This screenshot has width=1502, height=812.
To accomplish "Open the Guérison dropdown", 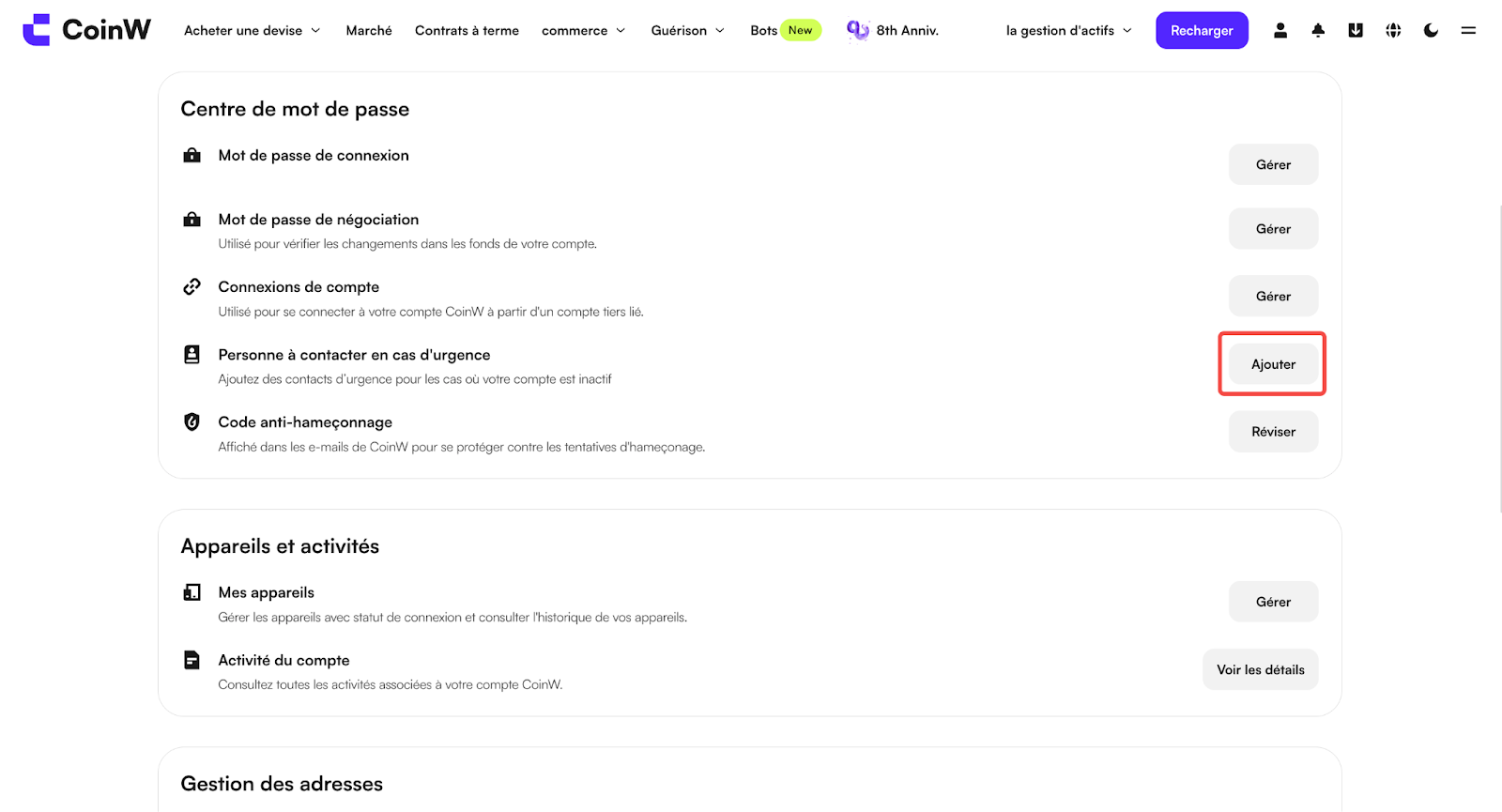I will pos(688,30).
